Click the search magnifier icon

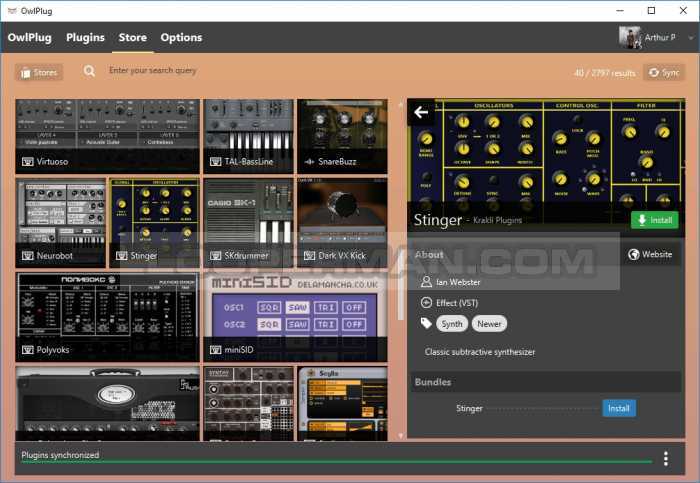tap(90, 71)
